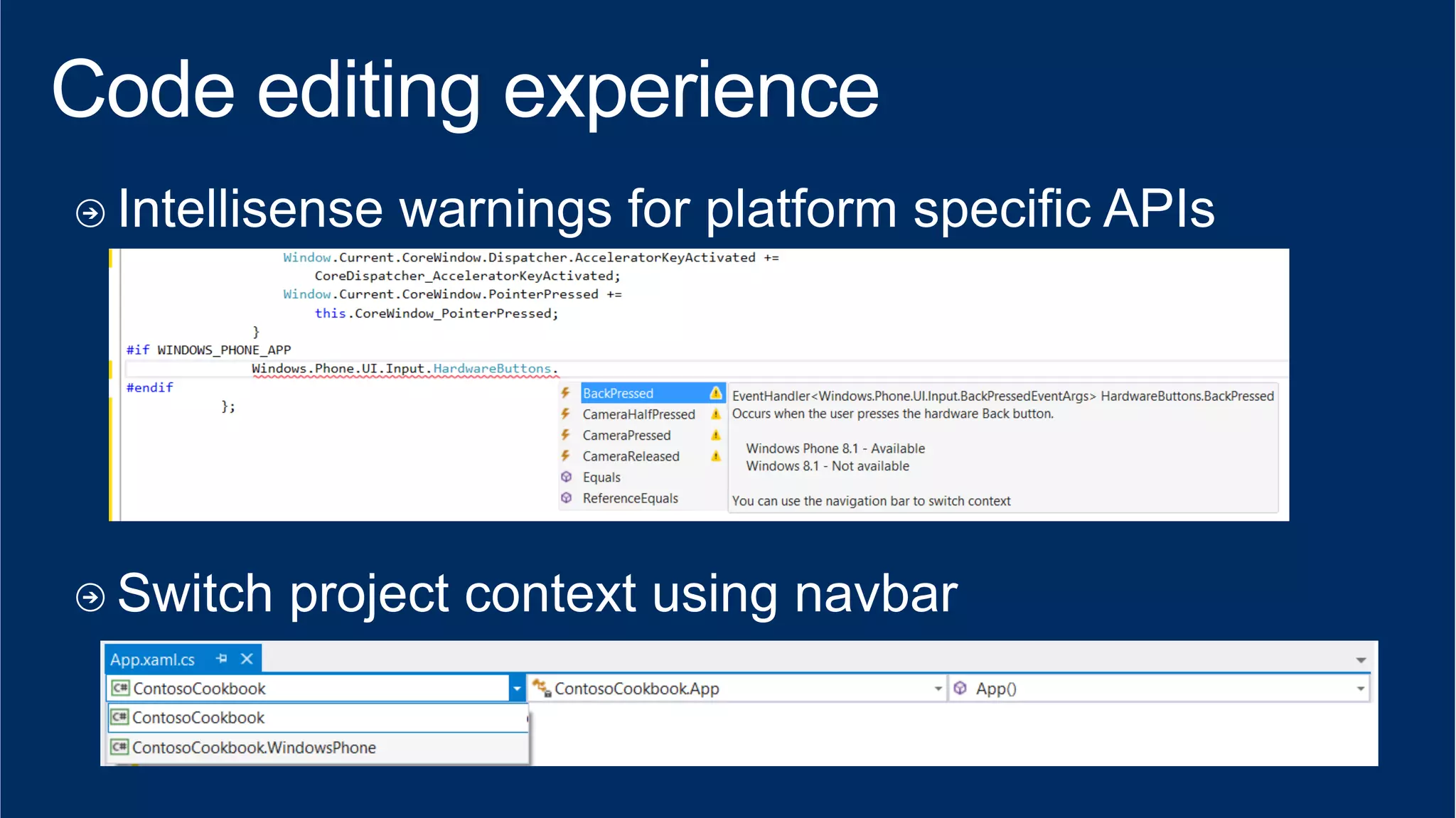
Task: Click the ReferenceEquals method cube icon
Action: click(x=566, y=498)
